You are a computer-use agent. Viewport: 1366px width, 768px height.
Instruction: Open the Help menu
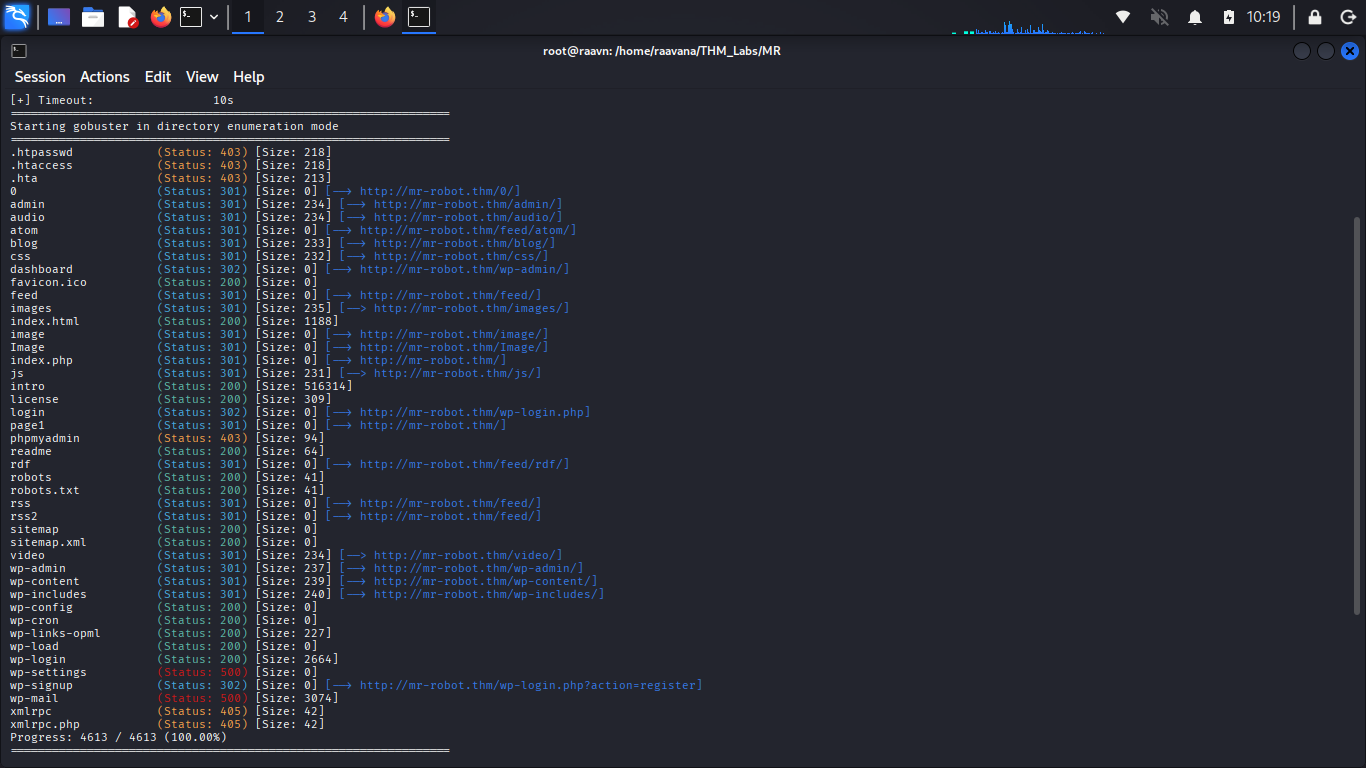coord(249,77)
